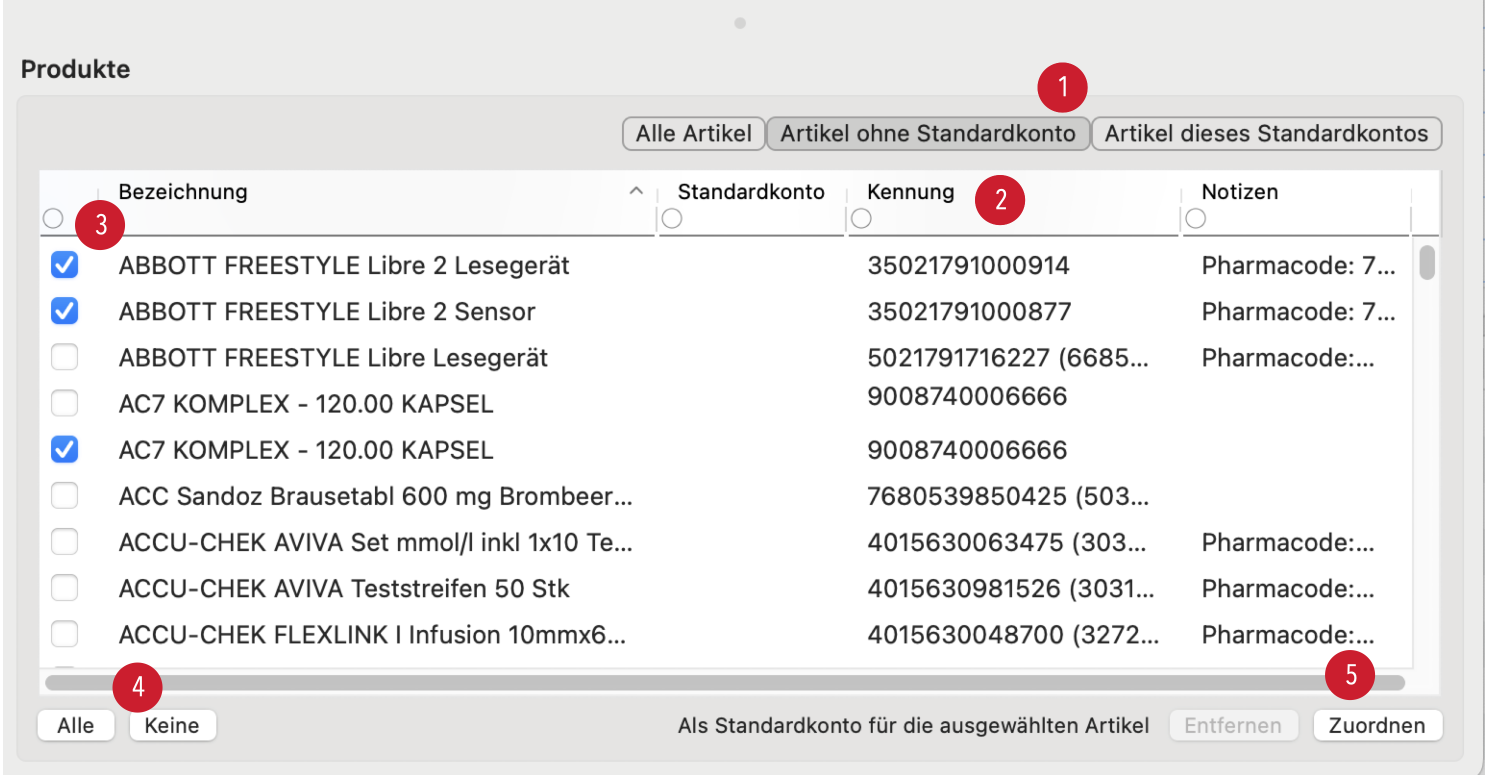Viewport: 1485px width, 775px height.
Task: Select row ACCU-CHEK AVIVA Teststreifen 50 Stk
Action: click(x=726, y=587)
